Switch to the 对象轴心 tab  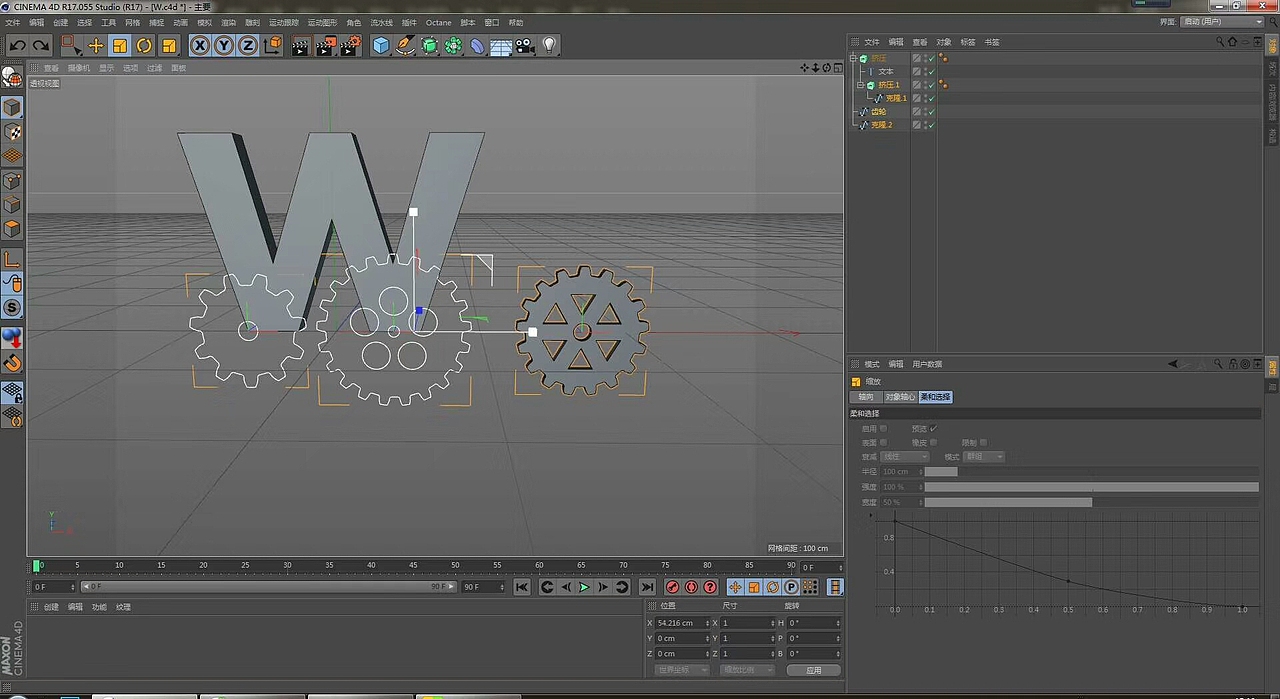click(x=900, y=397)
